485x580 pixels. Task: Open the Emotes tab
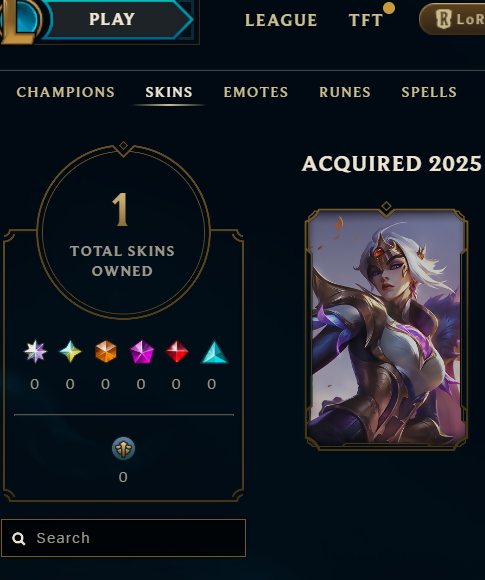point(256,92)
